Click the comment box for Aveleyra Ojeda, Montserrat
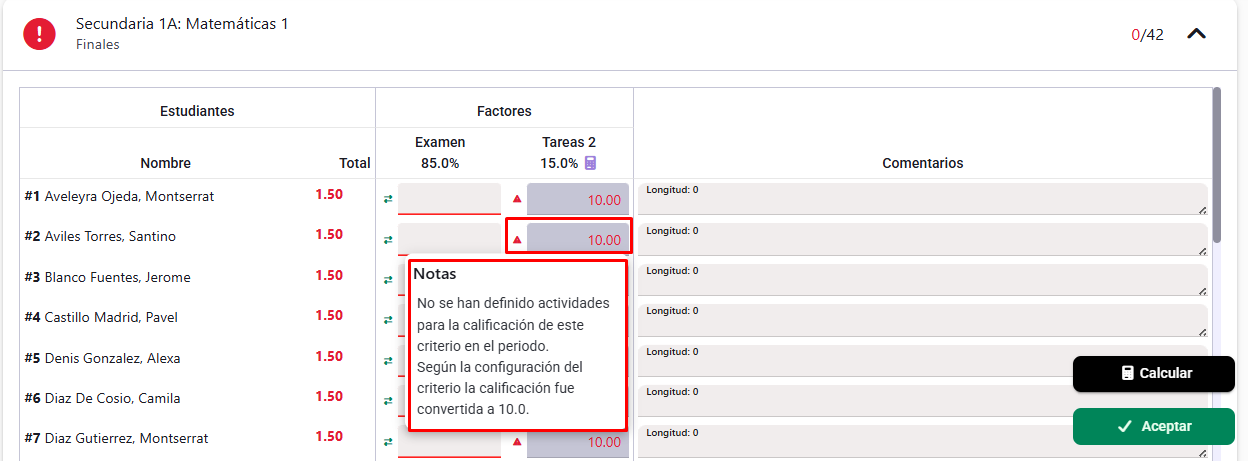Screen dimensions: 1248x461 (921, 199)
